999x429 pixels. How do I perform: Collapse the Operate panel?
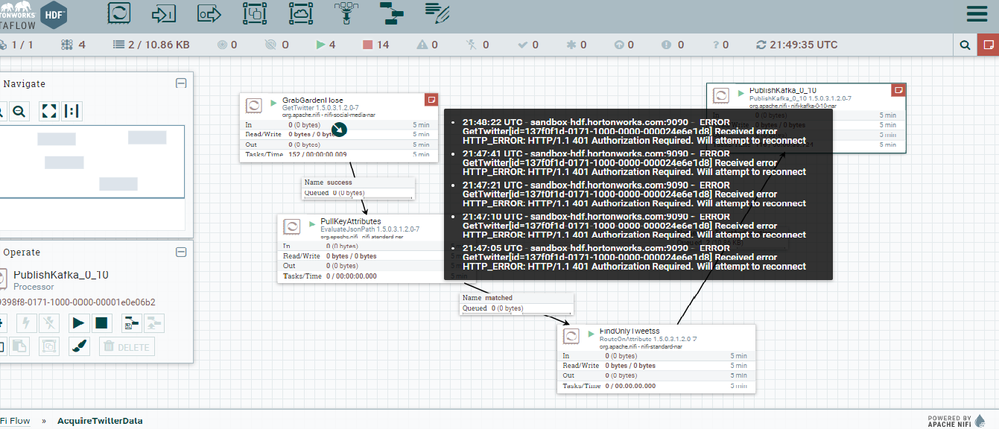point(181,252)
